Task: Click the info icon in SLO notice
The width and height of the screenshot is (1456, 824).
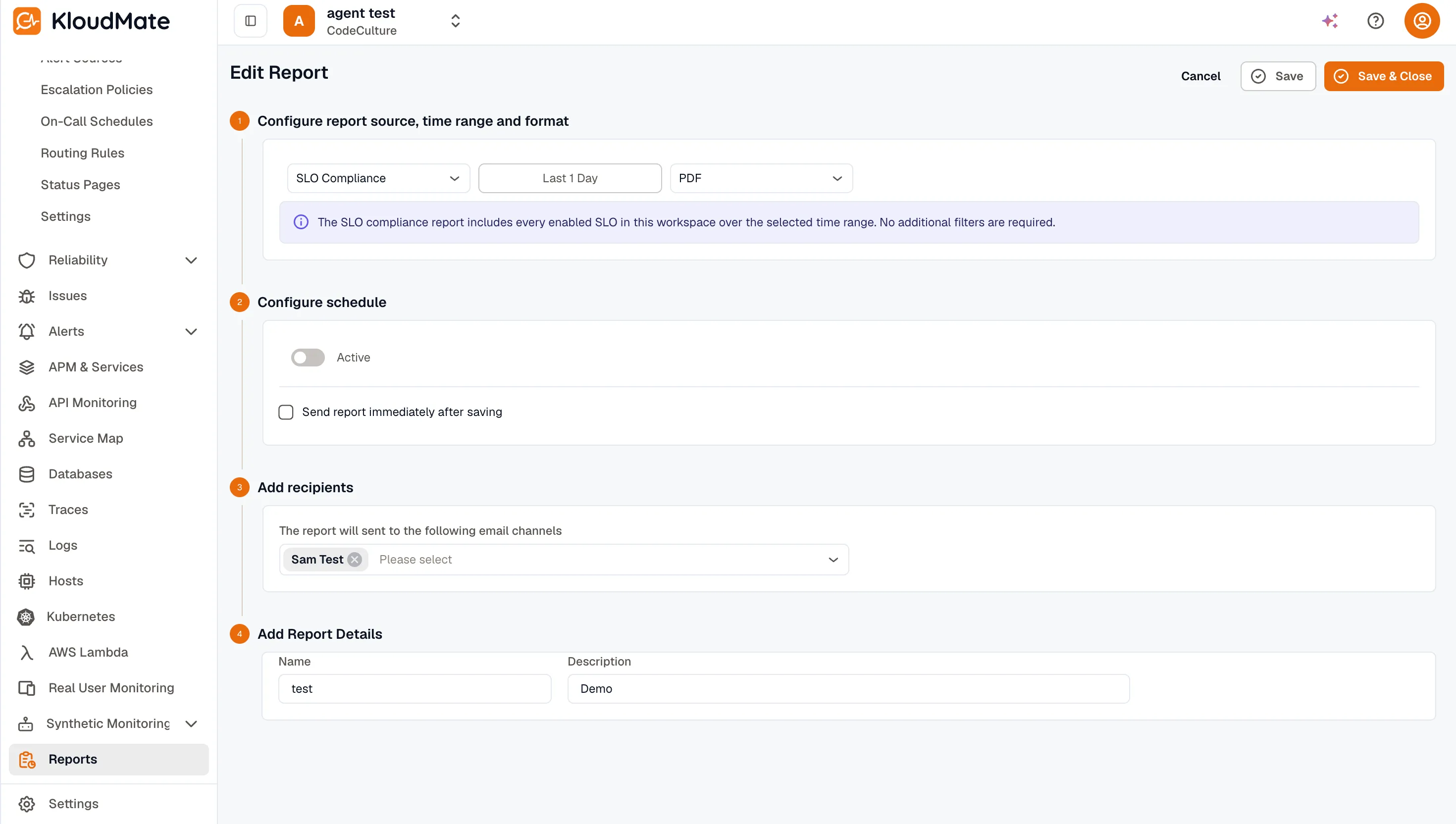Action: tap(301, 222)
